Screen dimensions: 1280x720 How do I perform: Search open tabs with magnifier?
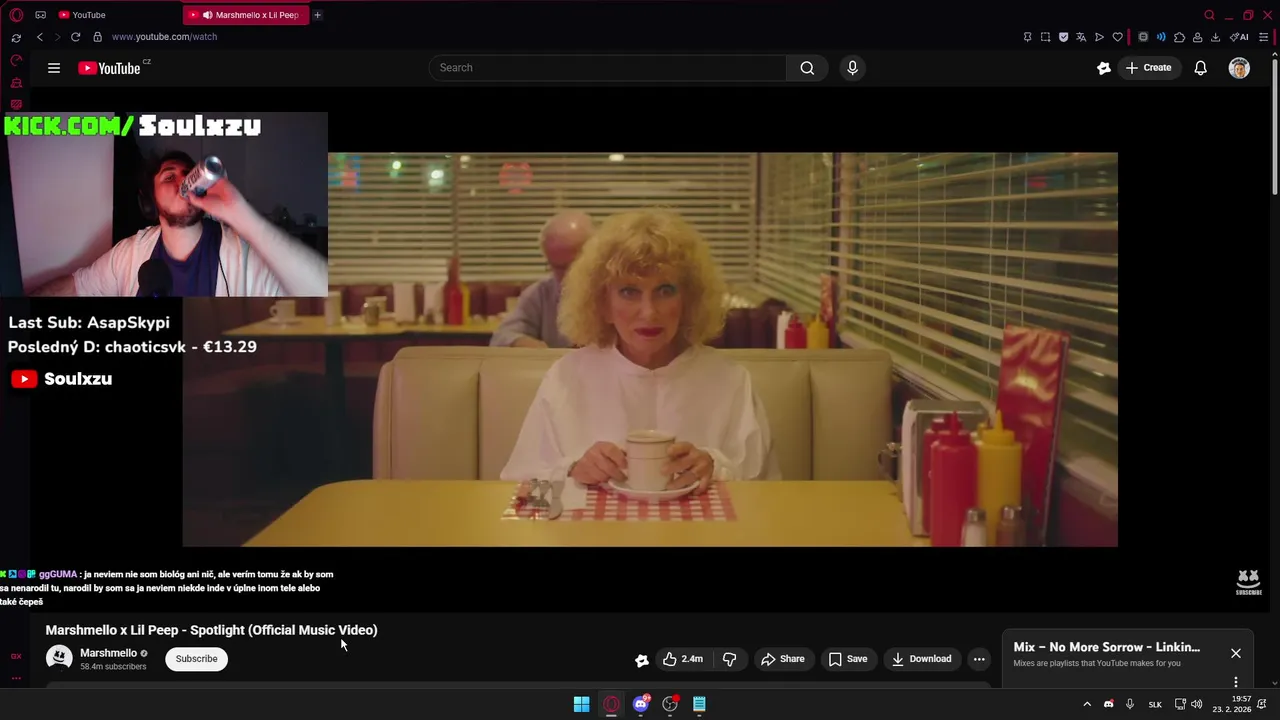coord(1209,15)
